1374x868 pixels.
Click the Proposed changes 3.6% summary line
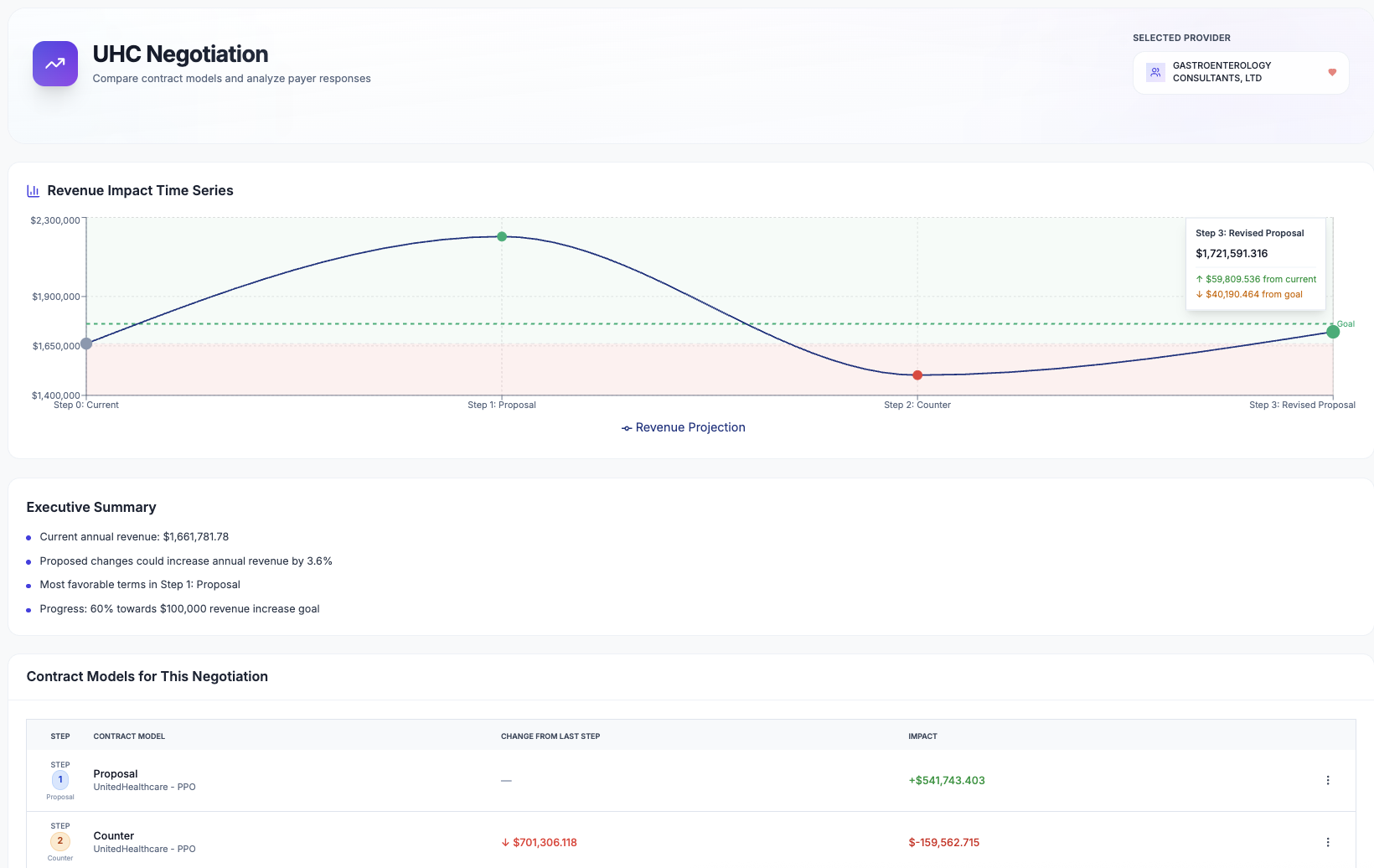tap(186, 561)
